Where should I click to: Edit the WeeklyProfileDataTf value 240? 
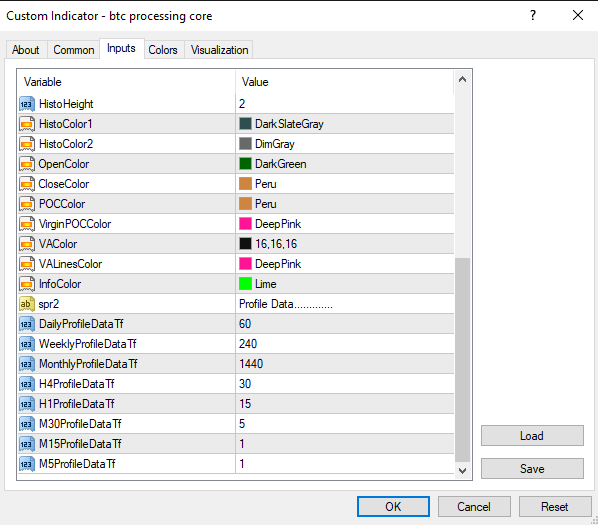[x=345, y=344]
